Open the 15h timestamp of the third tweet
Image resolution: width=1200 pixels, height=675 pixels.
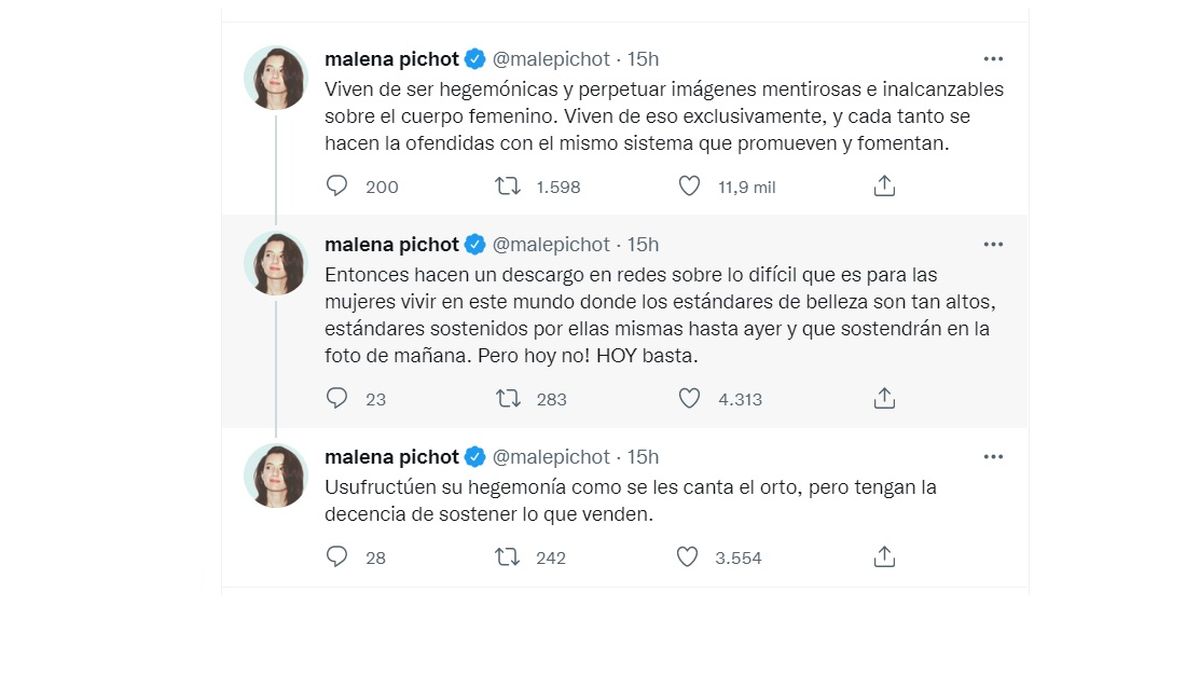643,457
